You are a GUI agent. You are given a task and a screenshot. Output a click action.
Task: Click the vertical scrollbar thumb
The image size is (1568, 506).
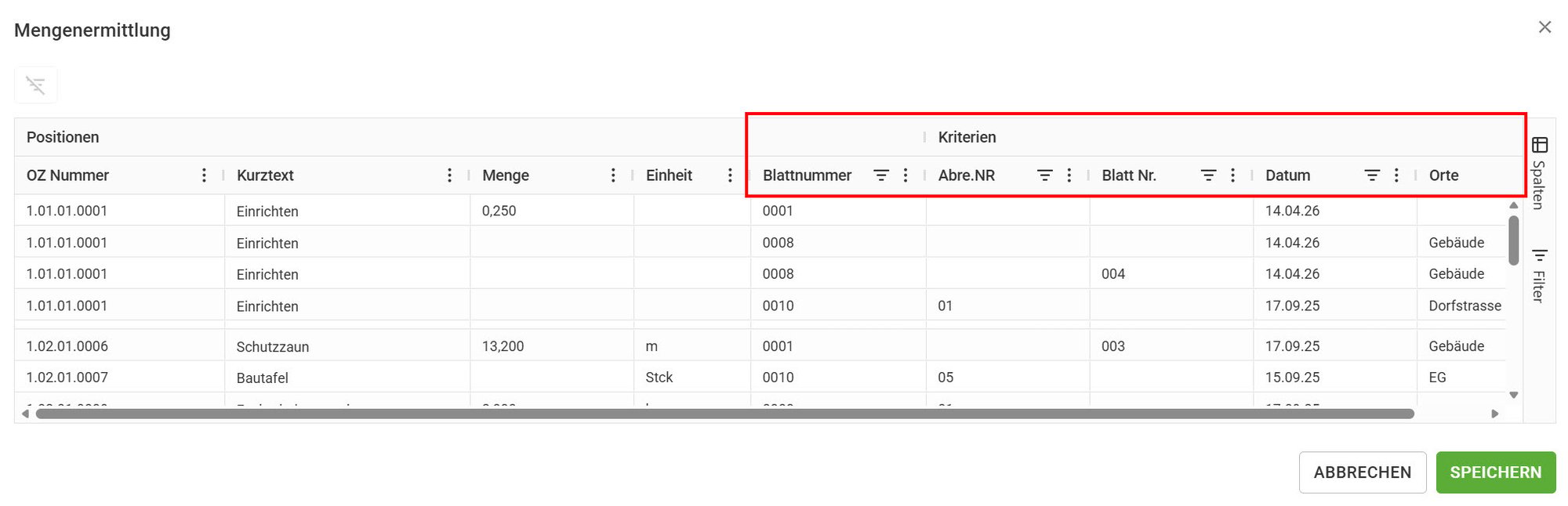pos(1514,240)
